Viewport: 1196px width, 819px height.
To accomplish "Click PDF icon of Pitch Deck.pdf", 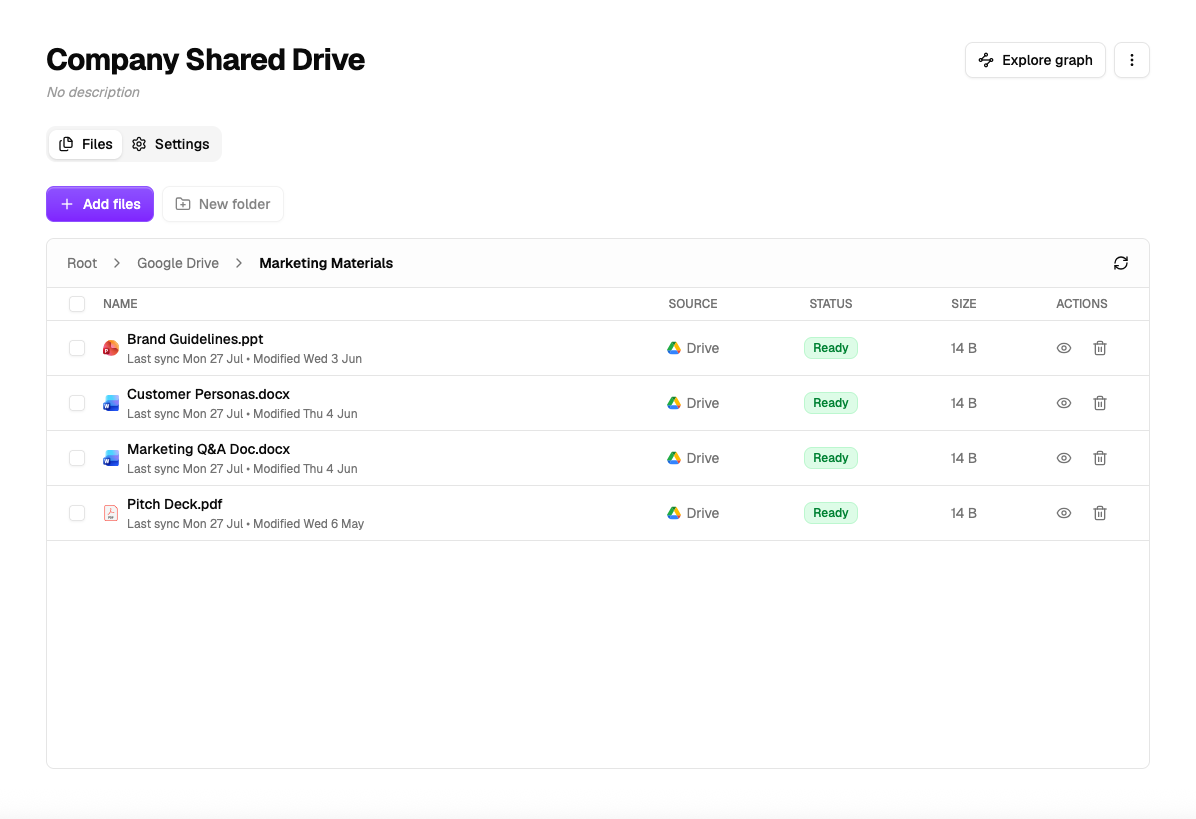I will click(x=111, y=513).
